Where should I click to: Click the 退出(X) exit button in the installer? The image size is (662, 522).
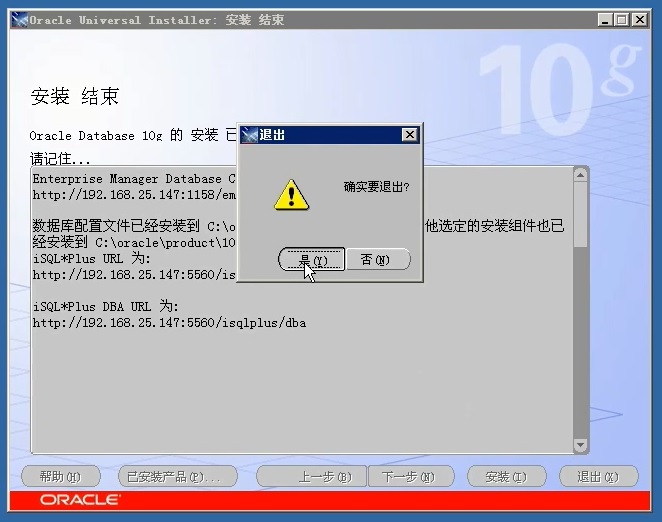pos(598,477)
